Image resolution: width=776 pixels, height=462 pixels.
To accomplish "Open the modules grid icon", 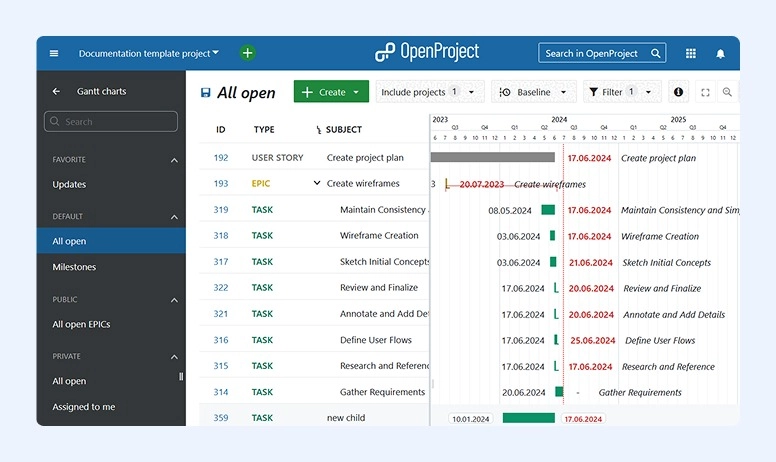I will coord(691,53).
